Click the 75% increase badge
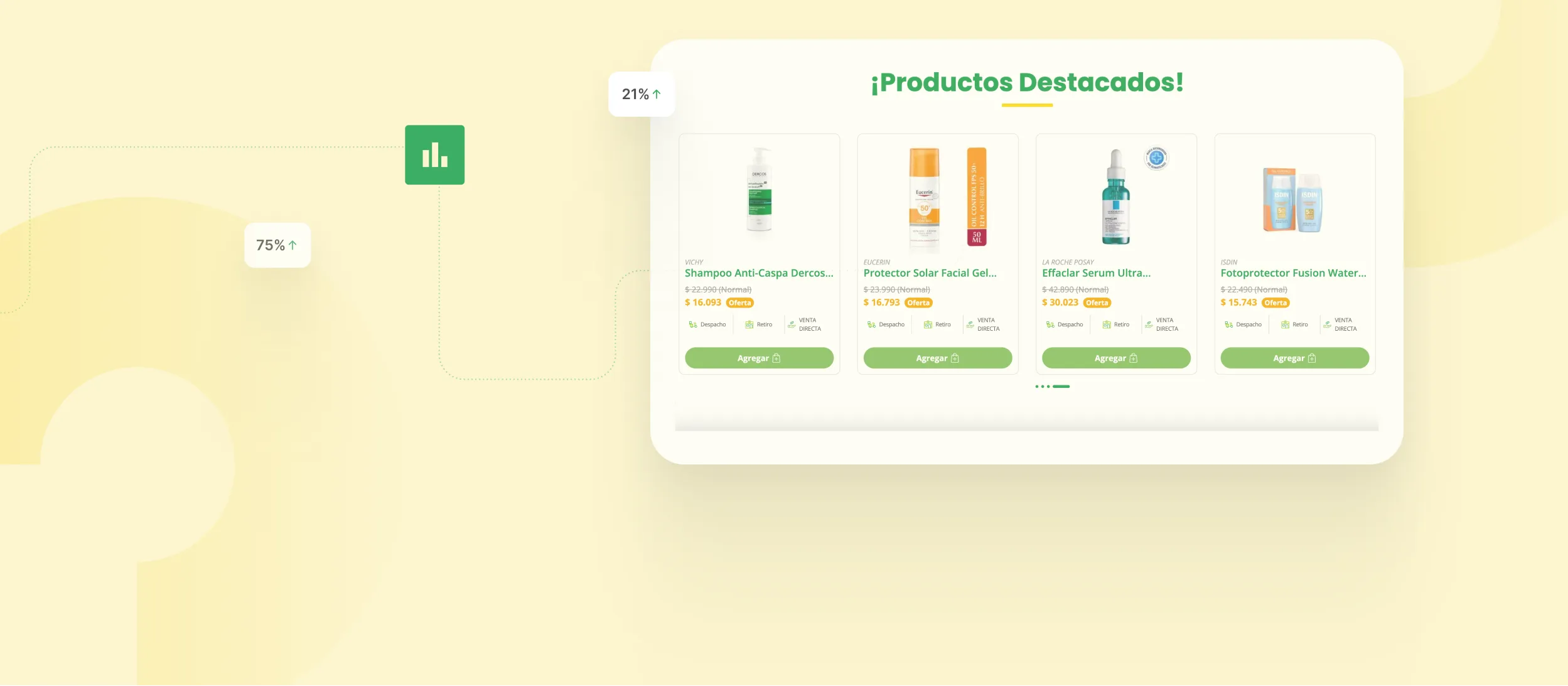The width and height of the screenshot is (1568, 686). pyautogui.click(x=277, y=245)
